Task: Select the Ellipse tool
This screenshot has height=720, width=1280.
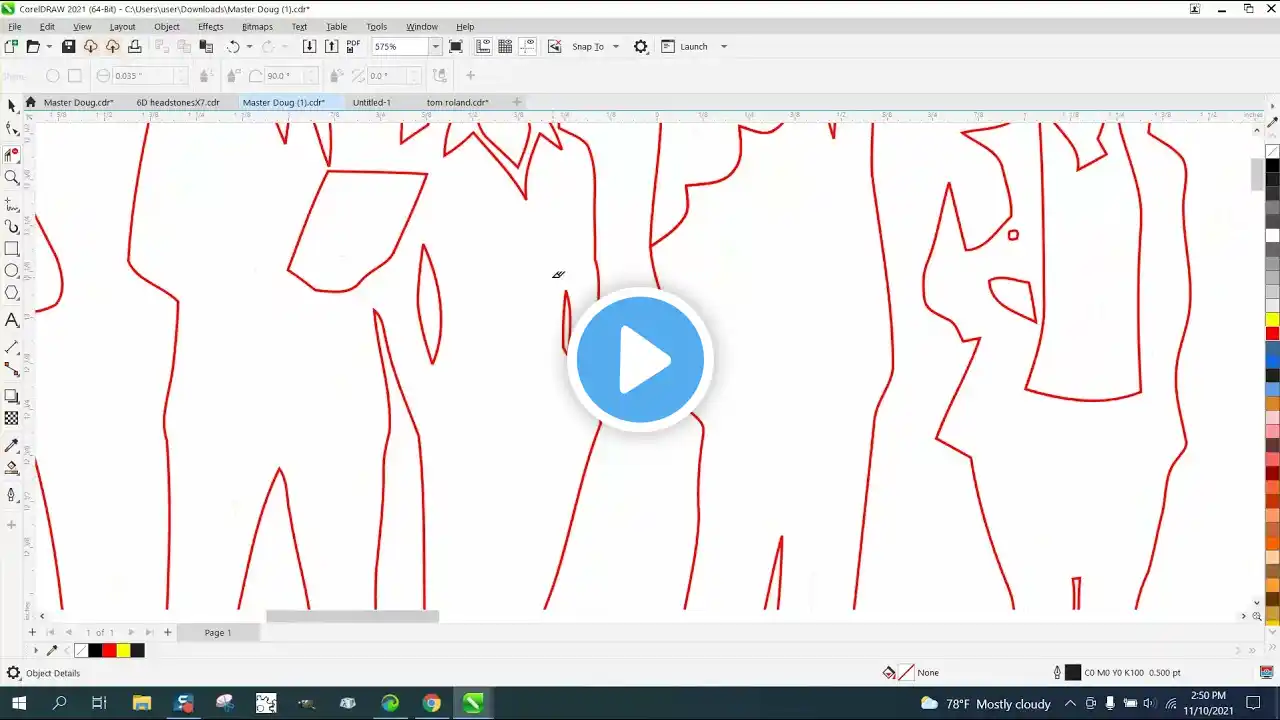Action: point(12,271)
